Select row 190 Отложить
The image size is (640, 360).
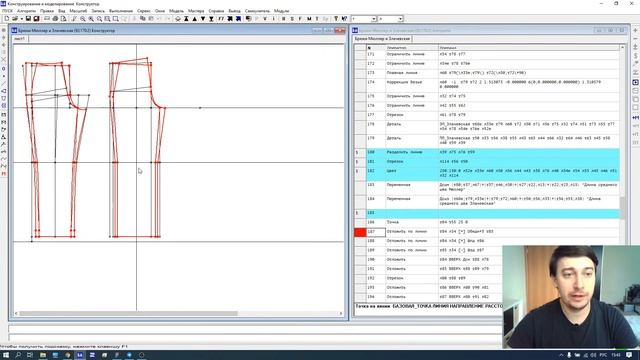pos(429,260)
